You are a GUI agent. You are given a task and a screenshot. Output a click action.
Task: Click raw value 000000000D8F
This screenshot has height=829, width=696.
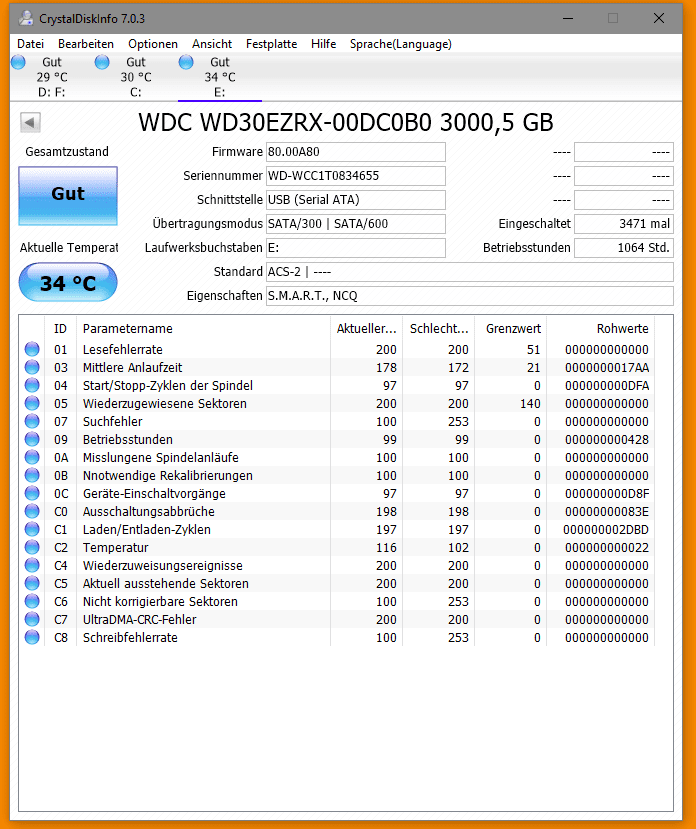(607, 493)
